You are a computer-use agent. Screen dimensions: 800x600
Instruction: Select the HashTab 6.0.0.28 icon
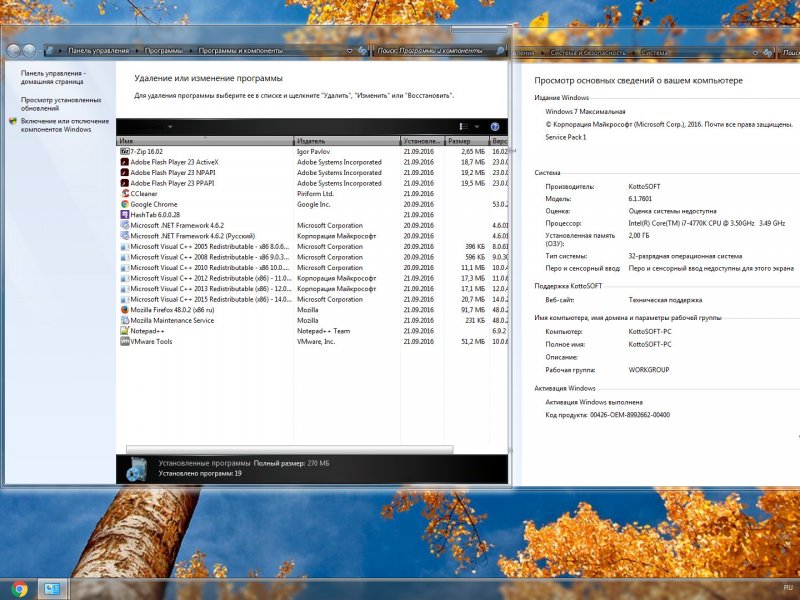(x=124, y=215)
